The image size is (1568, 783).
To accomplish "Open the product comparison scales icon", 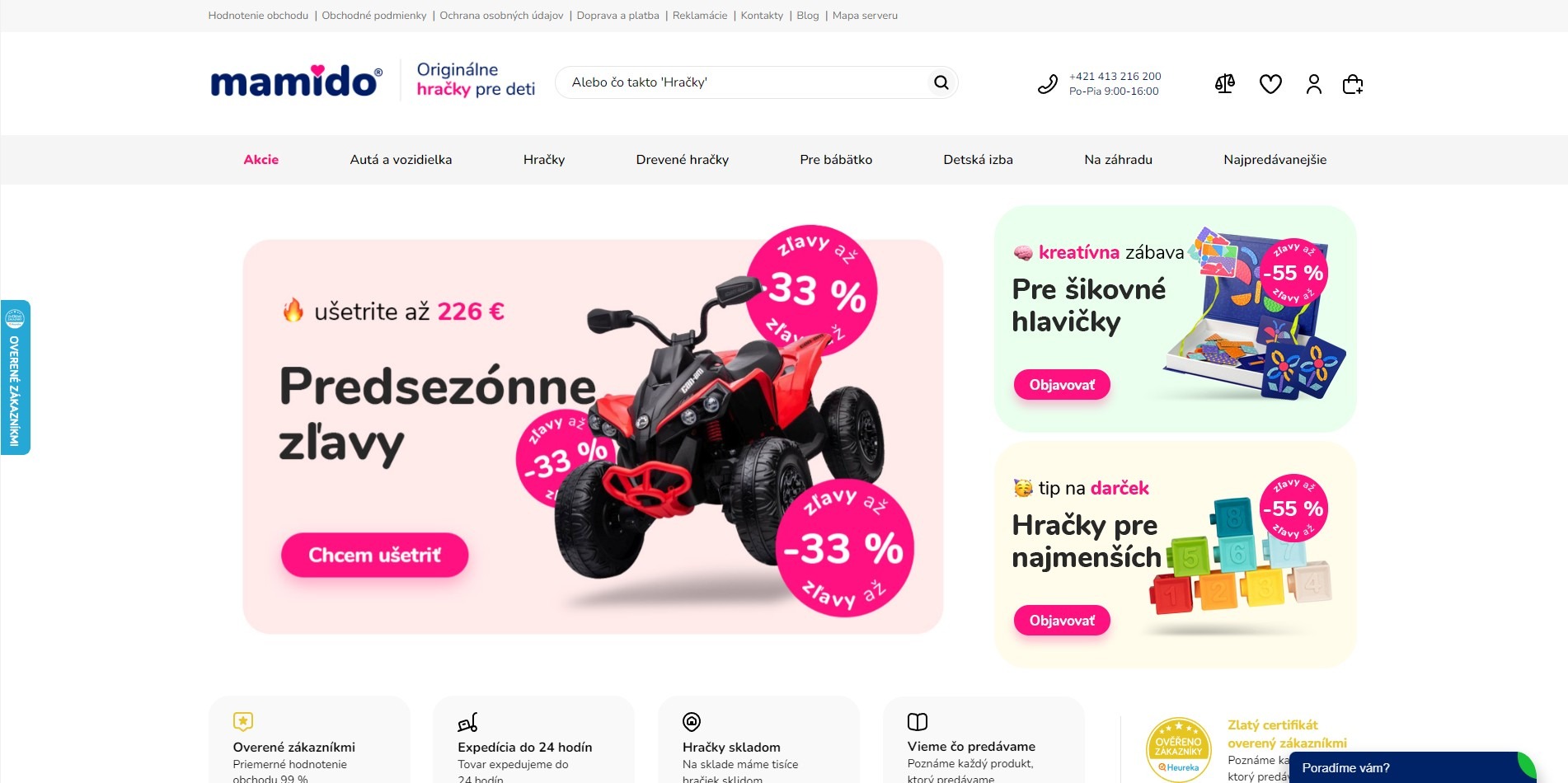I will pyautogui.click(x=1225, y=83).
